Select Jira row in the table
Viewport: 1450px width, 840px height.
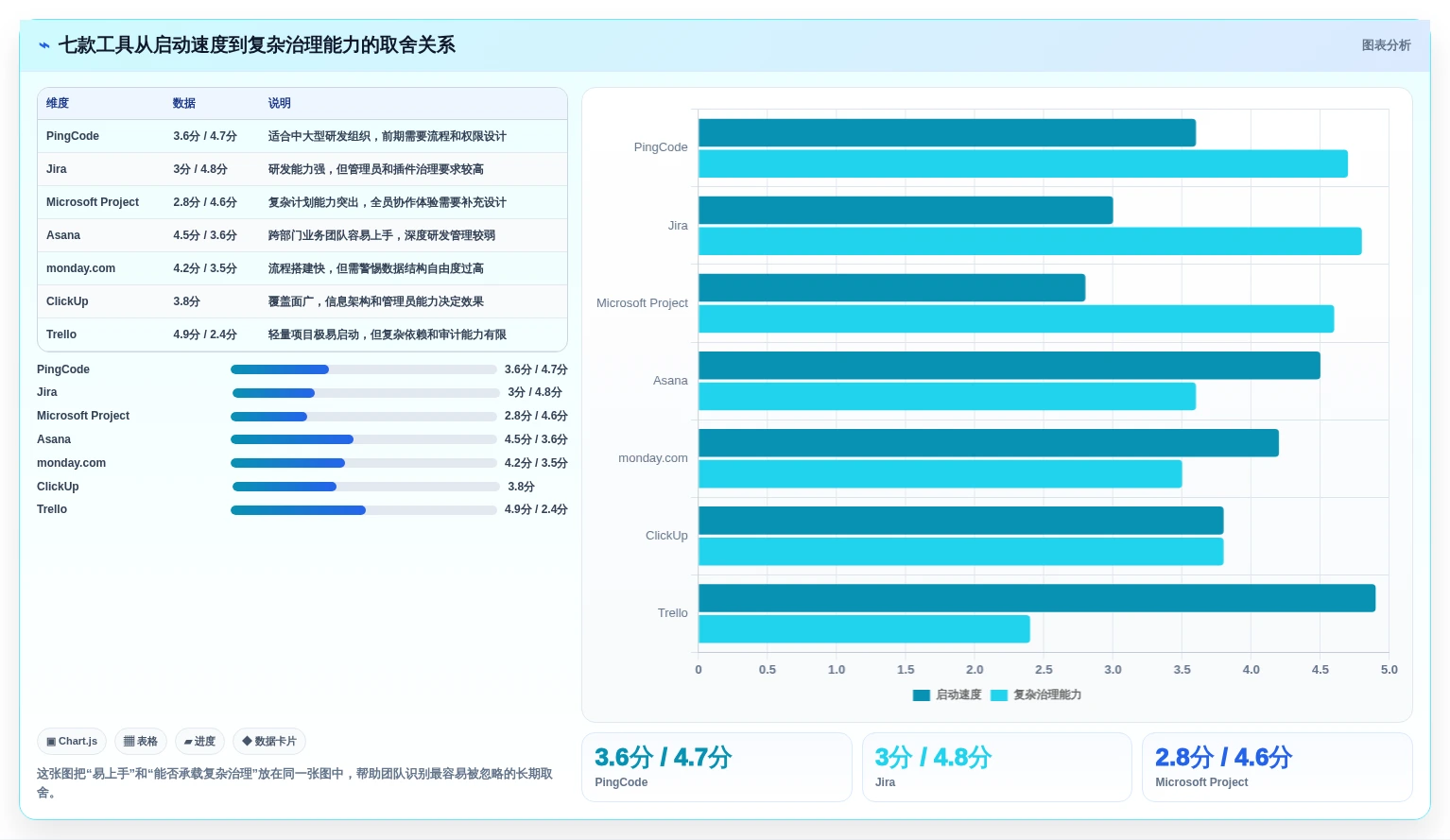click(x=302, y=169)
